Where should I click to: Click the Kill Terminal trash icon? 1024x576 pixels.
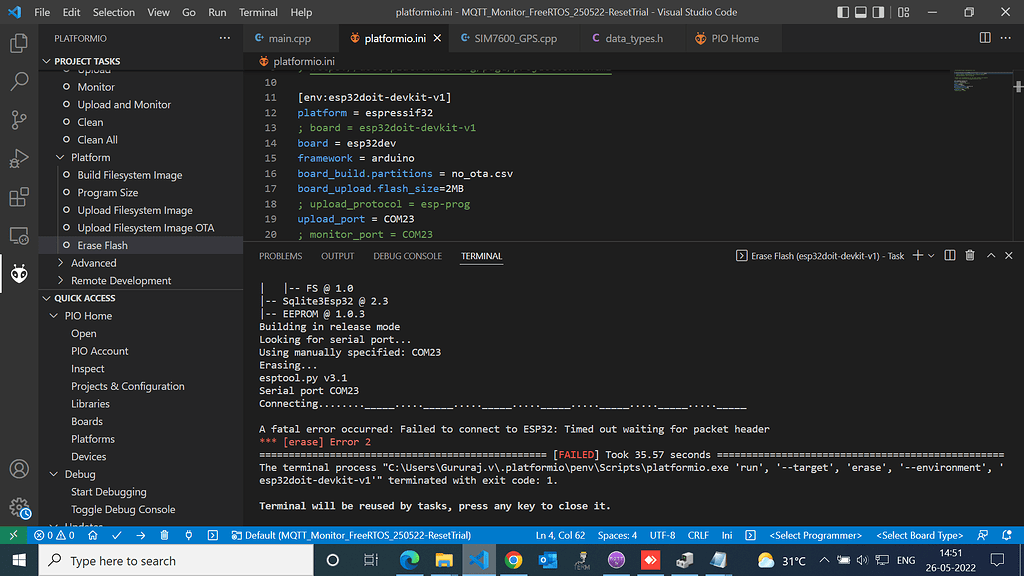[968, 255]
